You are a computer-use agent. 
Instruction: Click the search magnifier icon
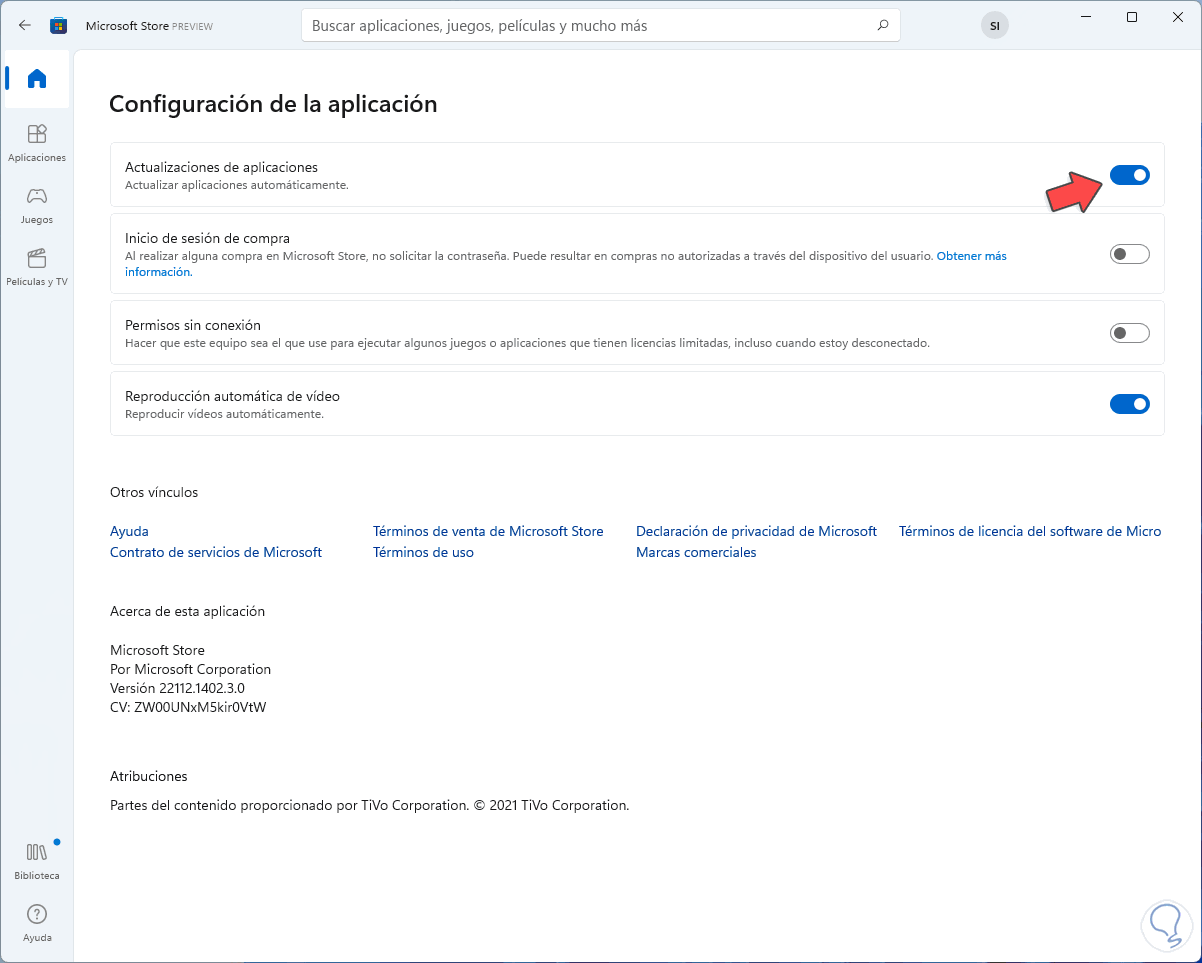[x=882, y=25]
